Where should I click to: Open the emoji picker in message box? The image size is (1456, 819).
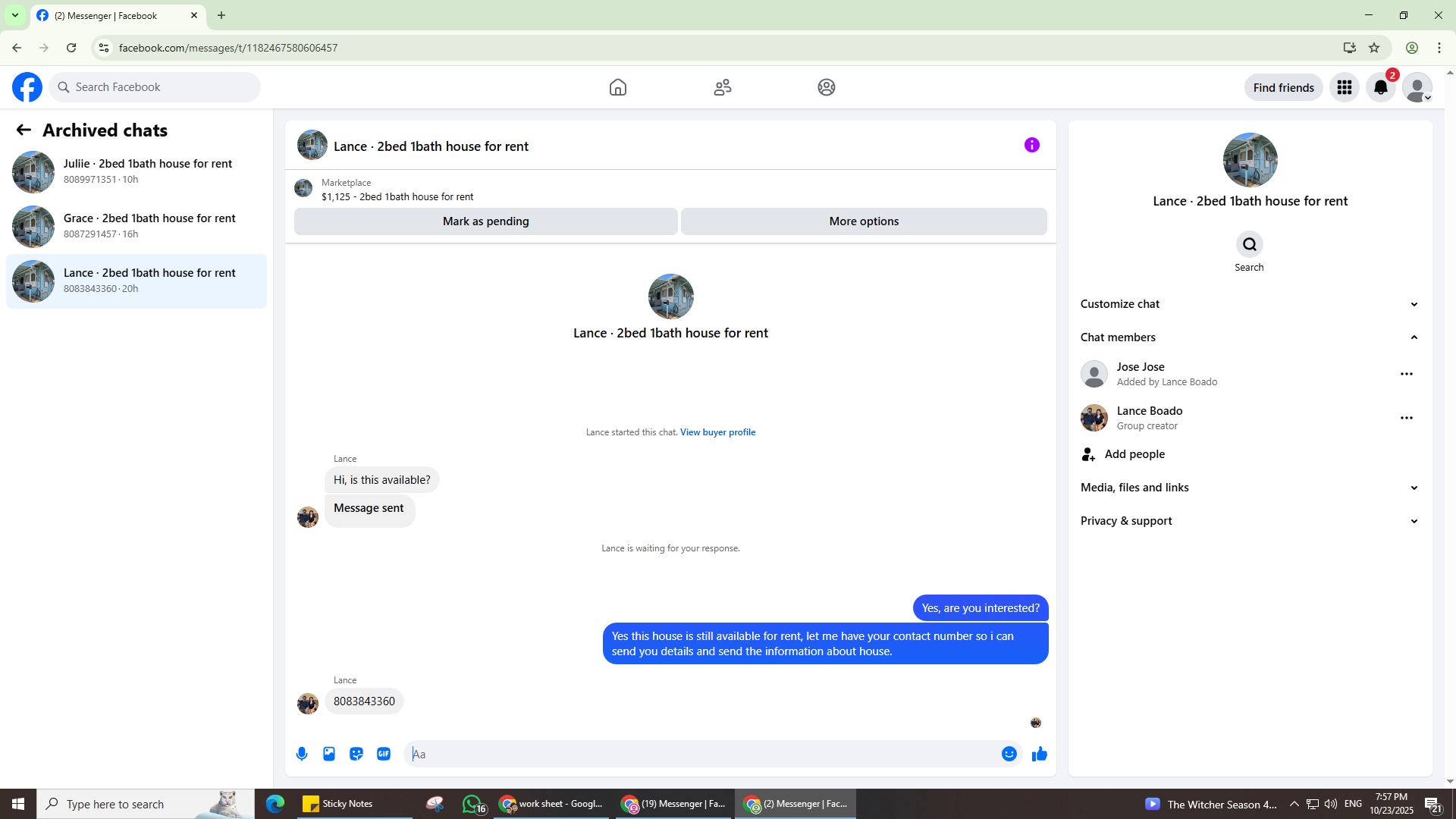tap(1009, 754)
